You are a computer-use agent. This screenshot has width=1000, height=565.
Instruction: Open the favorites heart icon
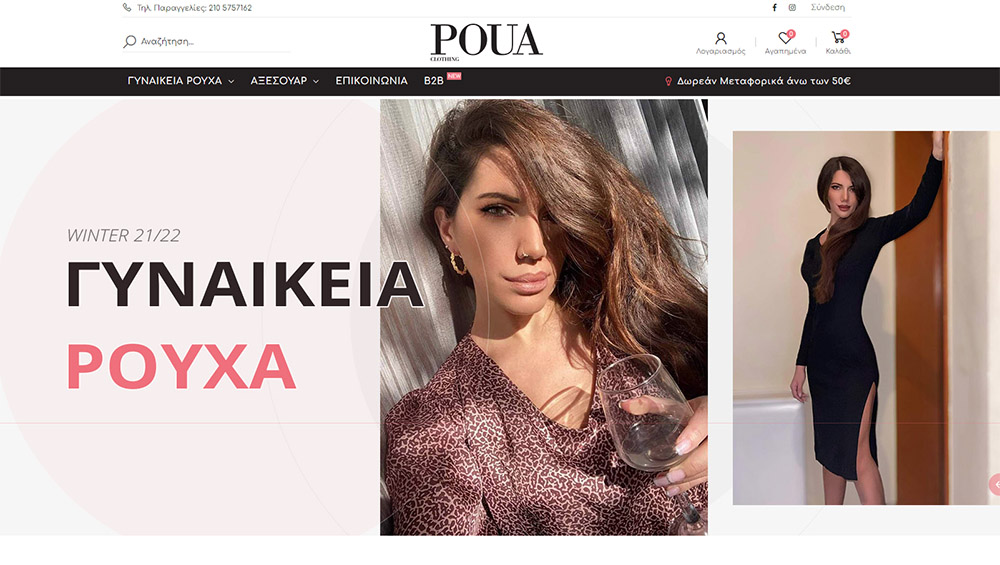pos(785,38)
